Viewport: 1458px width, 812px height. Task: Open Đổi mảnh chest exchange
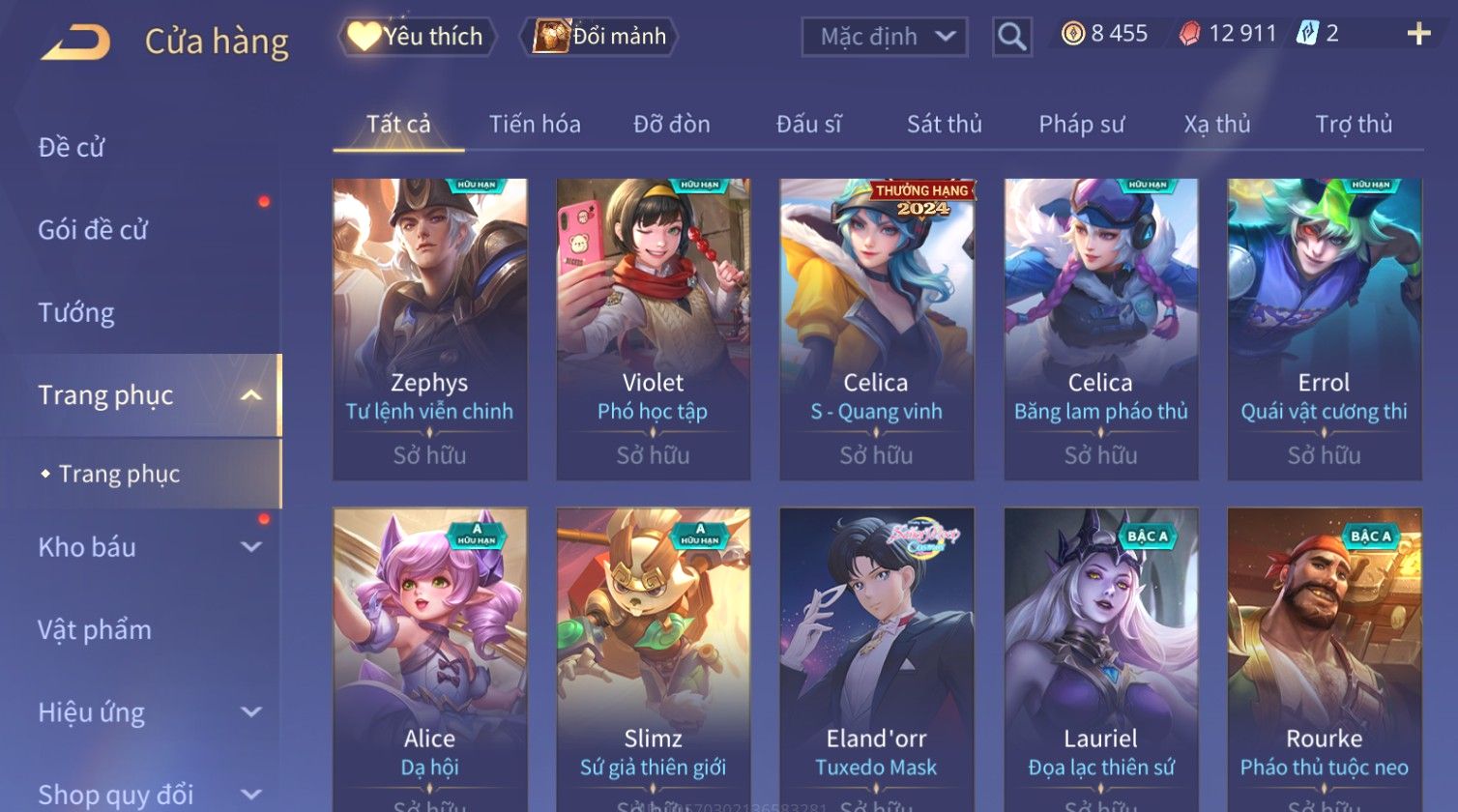tap(599, 37)
